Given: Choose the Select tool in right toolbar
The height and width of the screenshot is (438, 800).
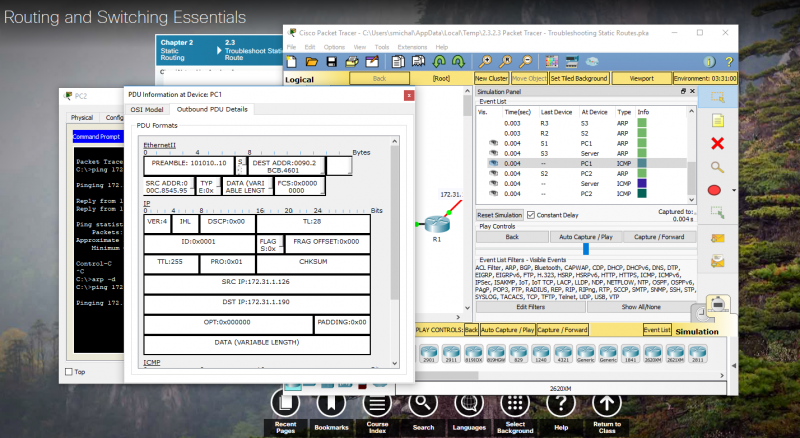Looking at the screenshot, I should pos(718,97).
